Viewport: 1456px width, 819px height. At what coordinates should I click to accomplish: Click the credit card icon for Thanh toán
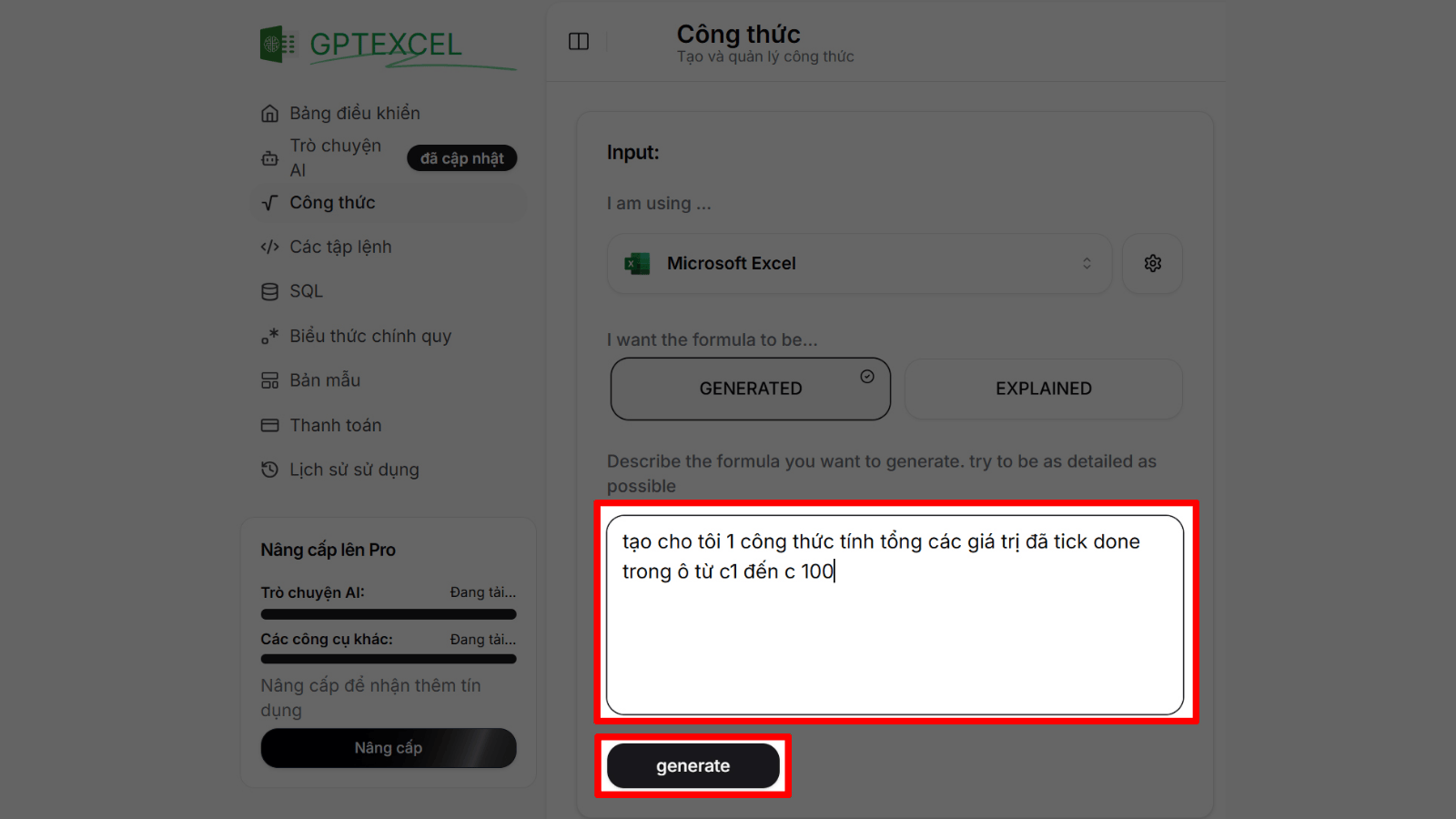pyautogui.click(x=269, y=425)
